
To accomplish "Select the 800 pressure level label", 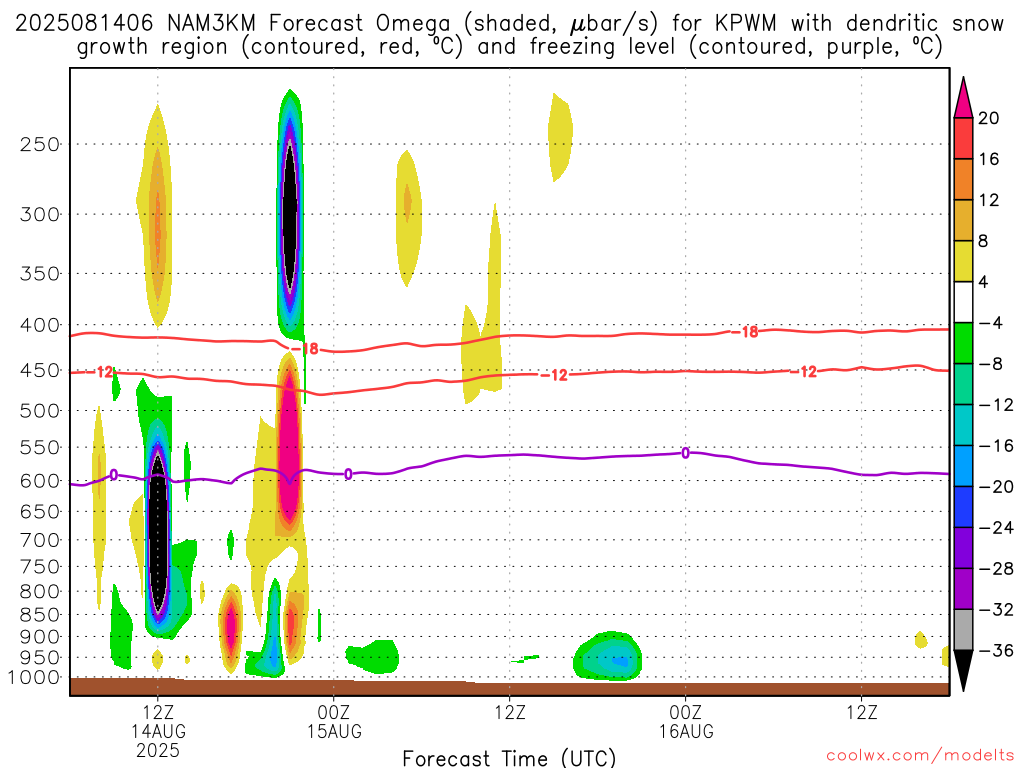I will pos(40,592).
